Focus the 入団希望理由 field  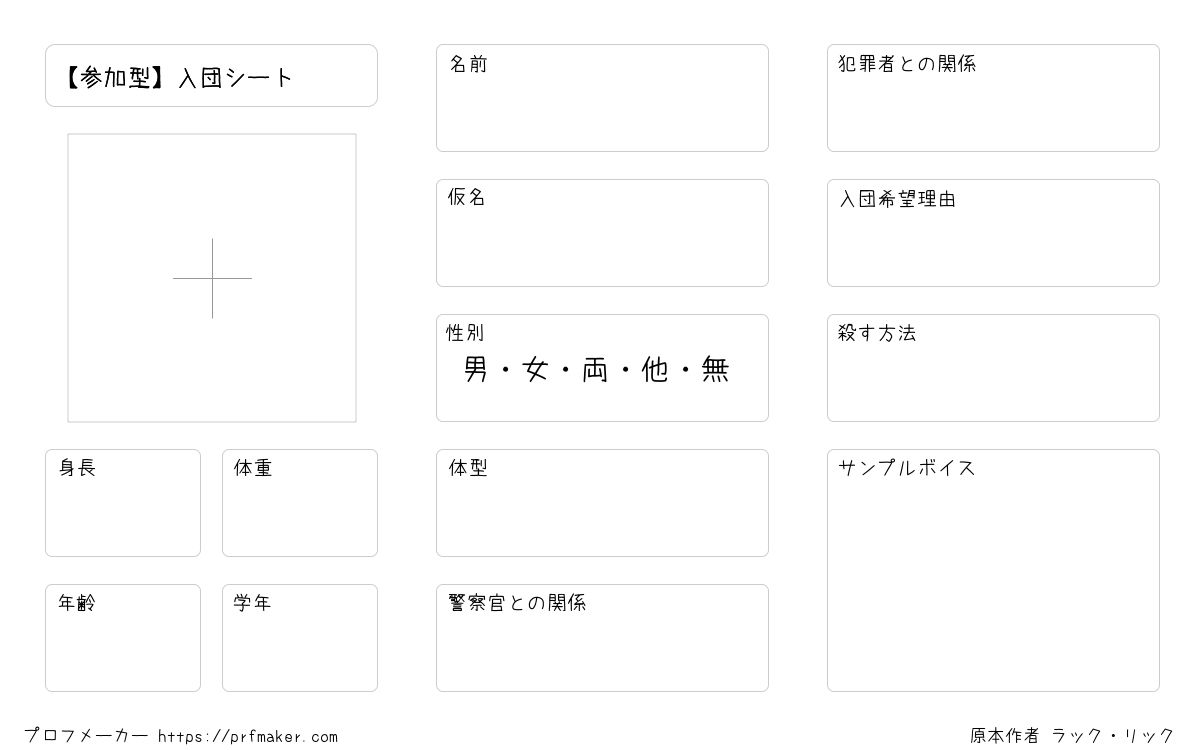point(993,233)
